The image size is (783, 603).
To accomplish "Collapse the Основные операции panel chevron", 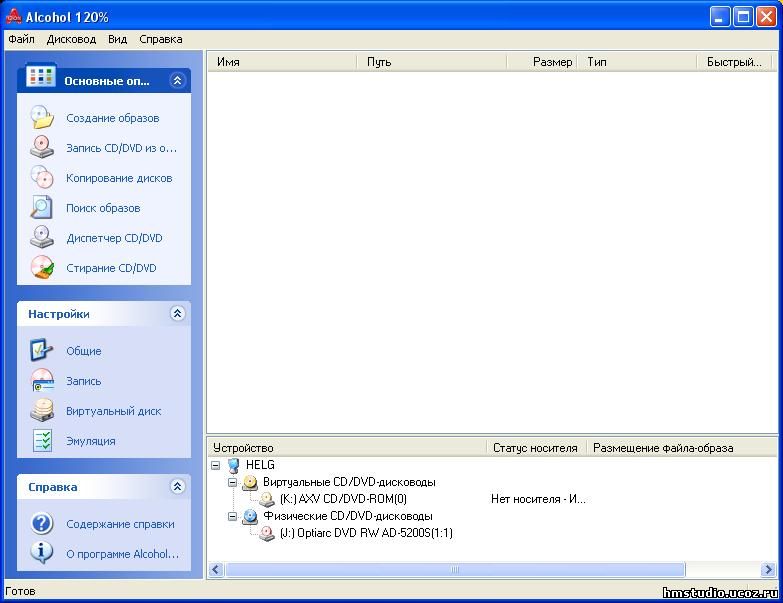I will 177,80.
